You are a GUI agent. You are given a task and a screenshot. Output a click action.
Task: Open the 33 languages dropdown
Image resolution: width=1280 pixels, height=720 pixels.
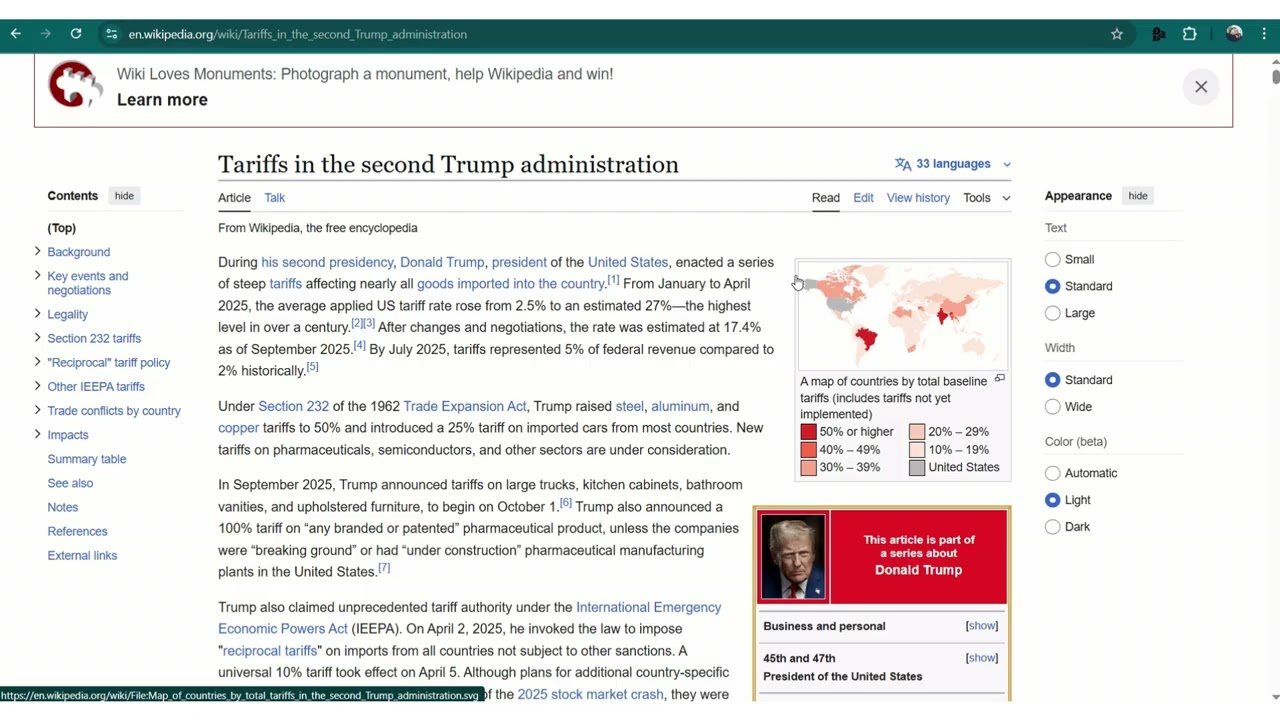pyautogui.click(x=953, y=164)
